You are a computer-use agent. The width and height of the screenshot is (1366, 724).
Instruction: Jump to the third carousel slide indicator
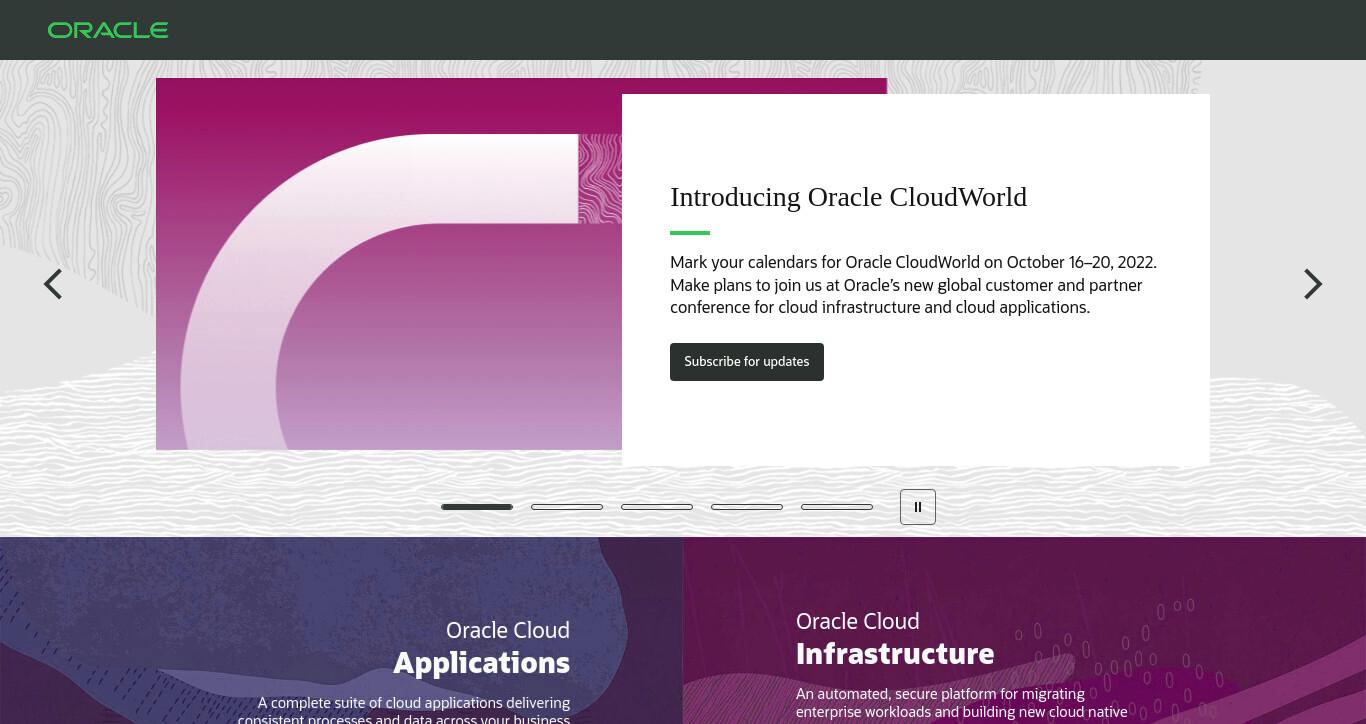pyautogui.click(x=657, y=507)
